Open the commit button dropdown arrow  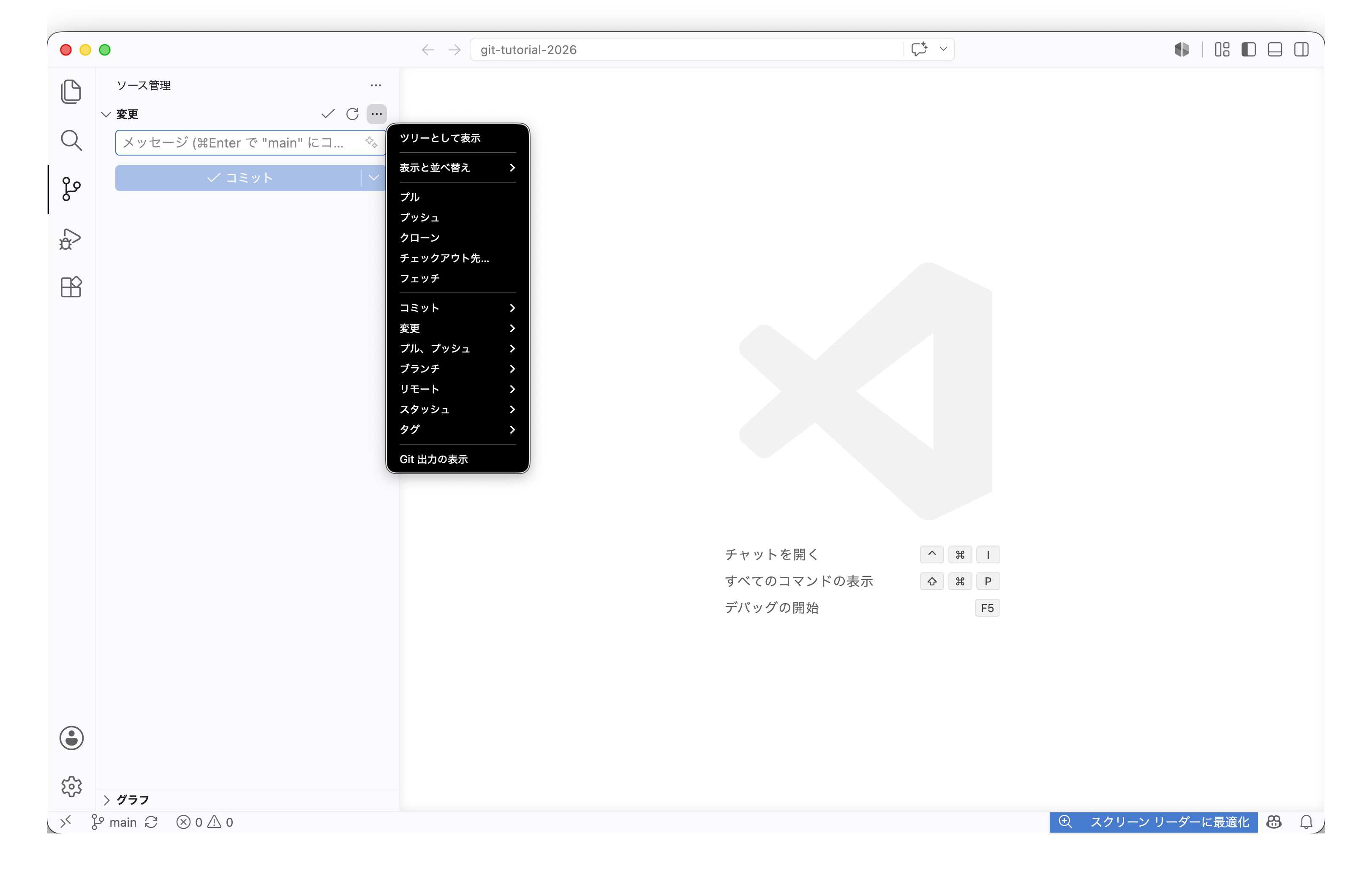point(373,178)
